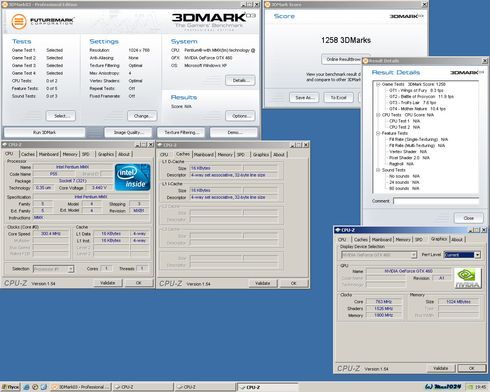Open the Image Quality... tool
490x392 pixels.
point(128,132)
